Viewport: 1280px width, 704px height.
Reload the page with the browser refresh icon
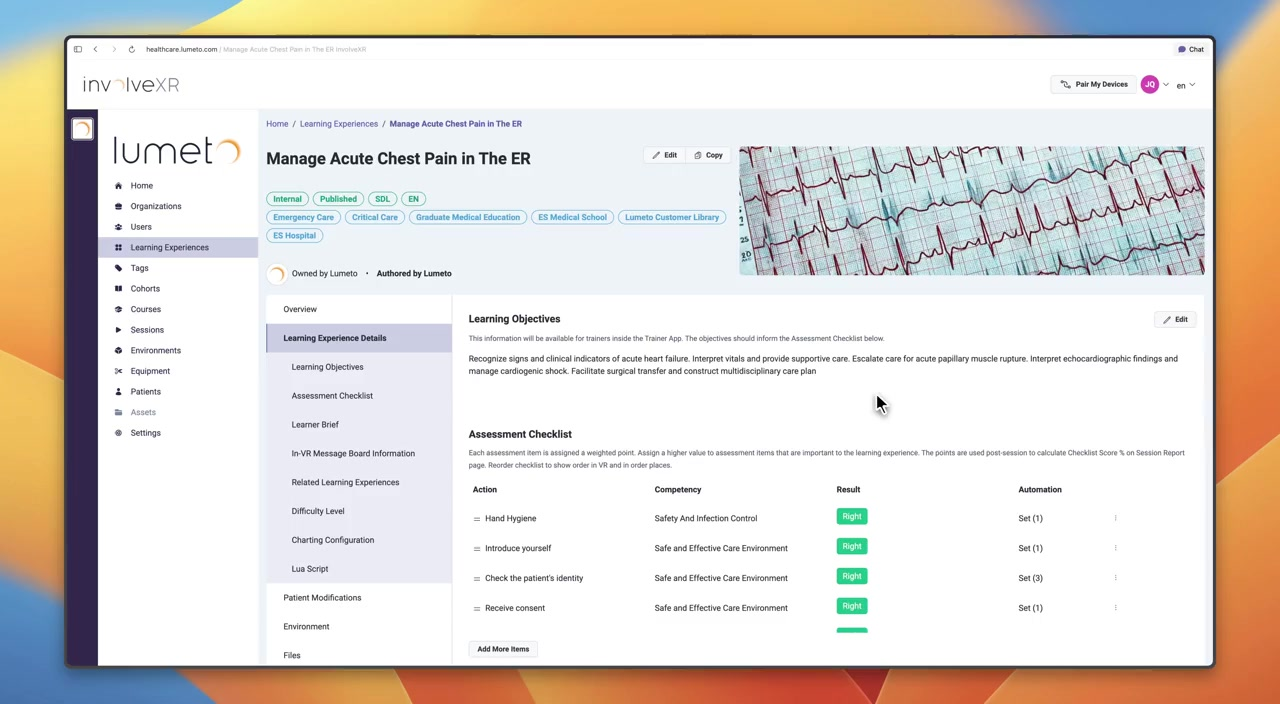(131, 49)
